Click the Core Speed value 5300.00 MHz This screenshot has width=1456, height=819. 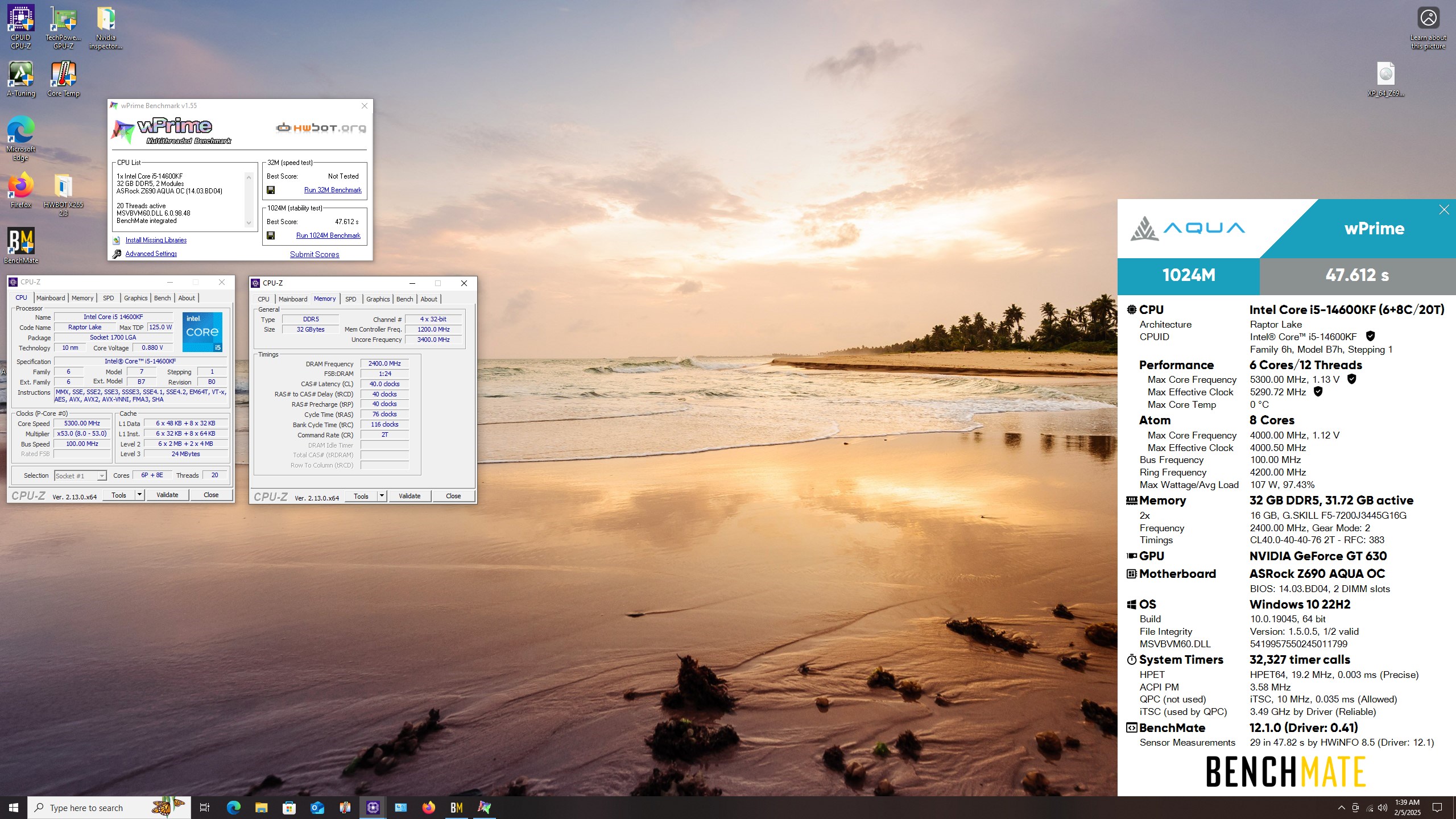click(x=82, y=424)
